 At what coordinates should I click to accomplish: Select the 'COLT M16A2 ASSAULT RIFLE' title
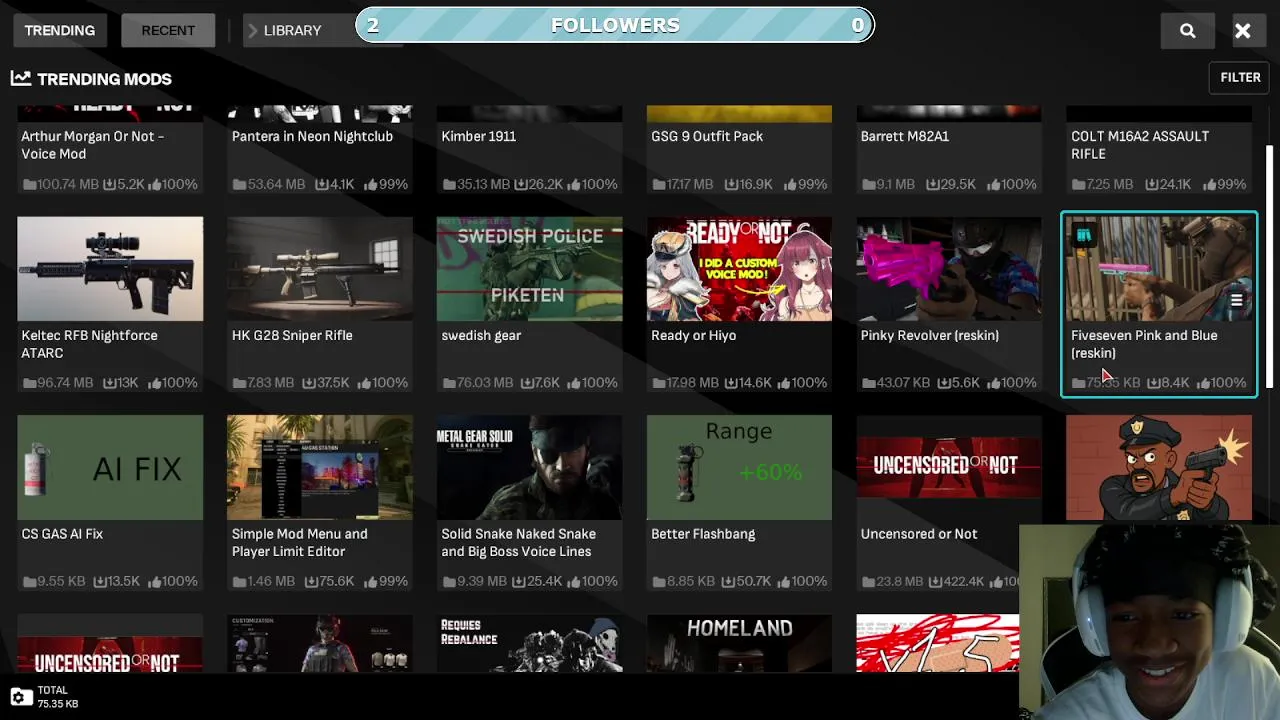click(1140, 145)
